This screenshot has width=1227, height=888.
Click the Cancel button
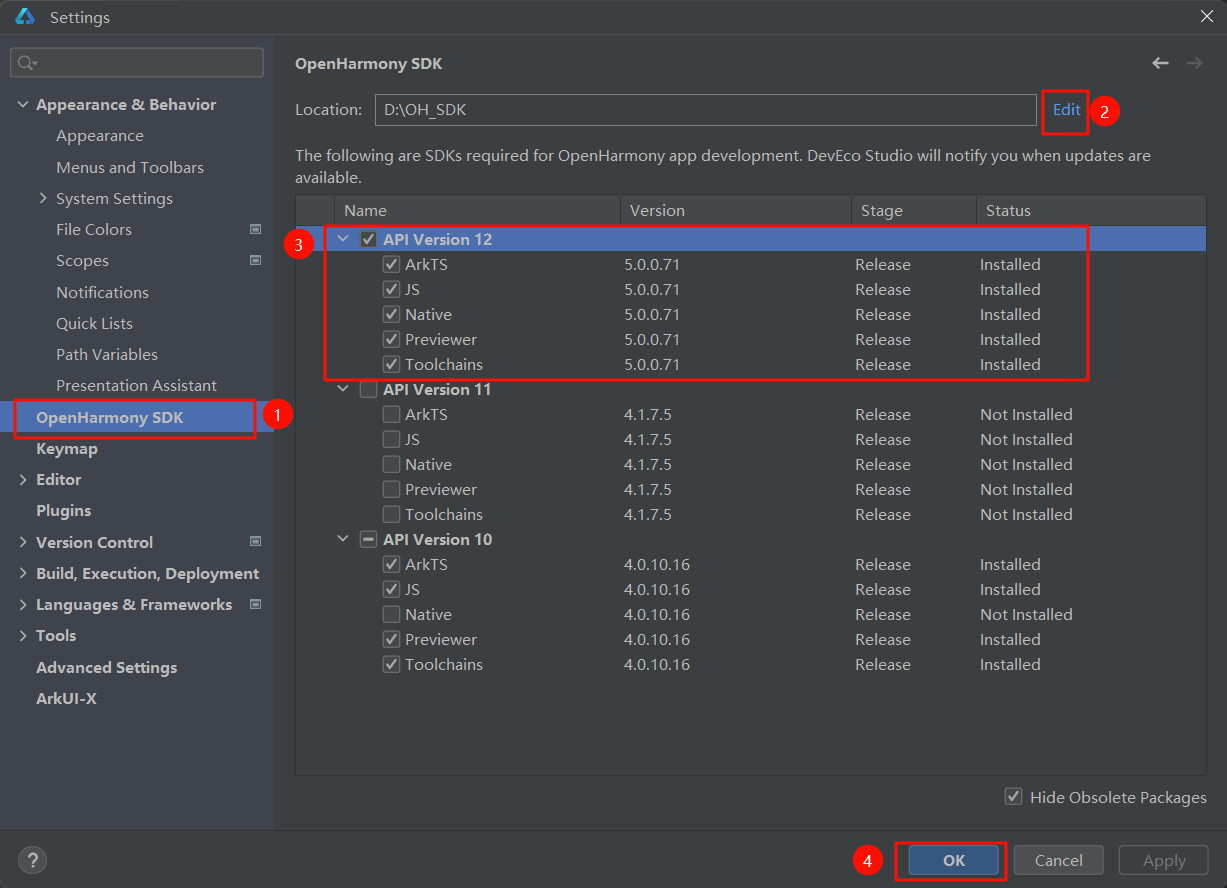[x=1059, y=860]
